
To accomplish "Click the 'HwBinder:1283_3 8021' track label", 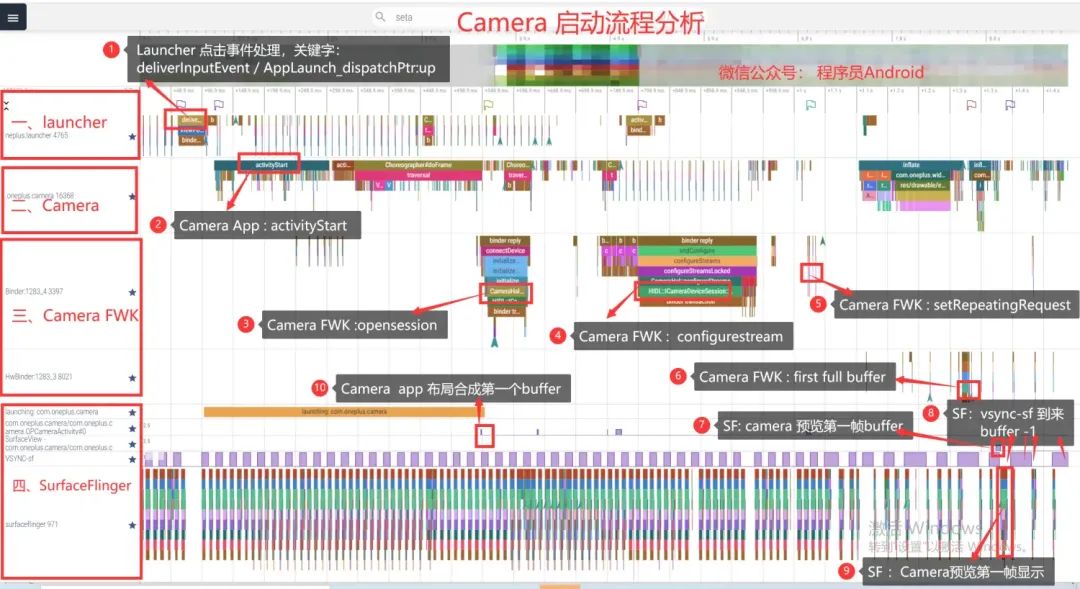I will tap(39, 377).
